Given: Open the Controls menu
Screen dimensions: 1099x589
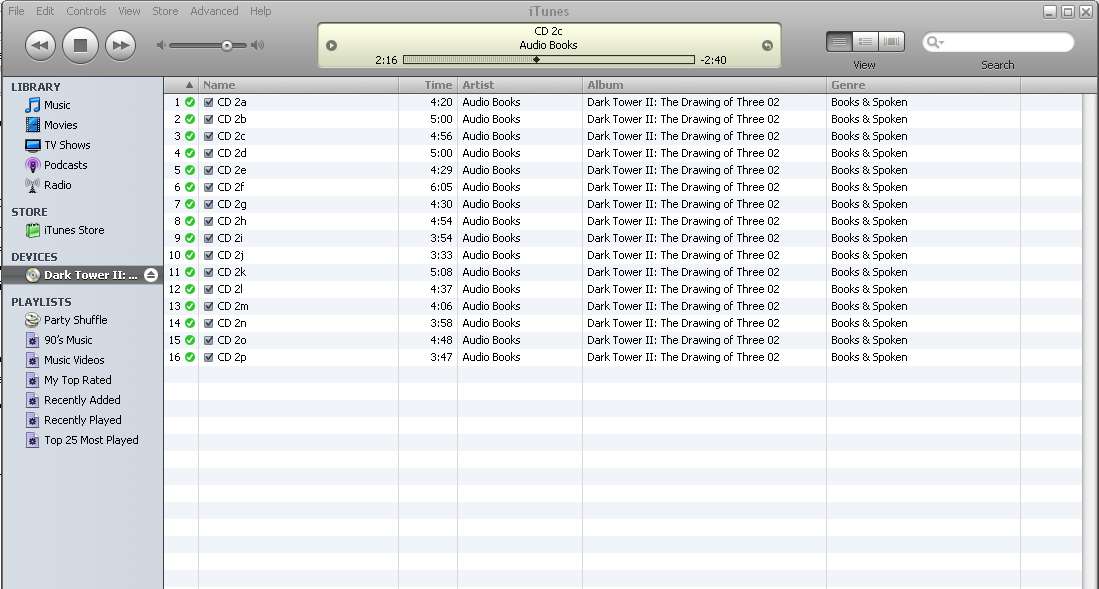Looking at the screenshot, I should [86, 11].
